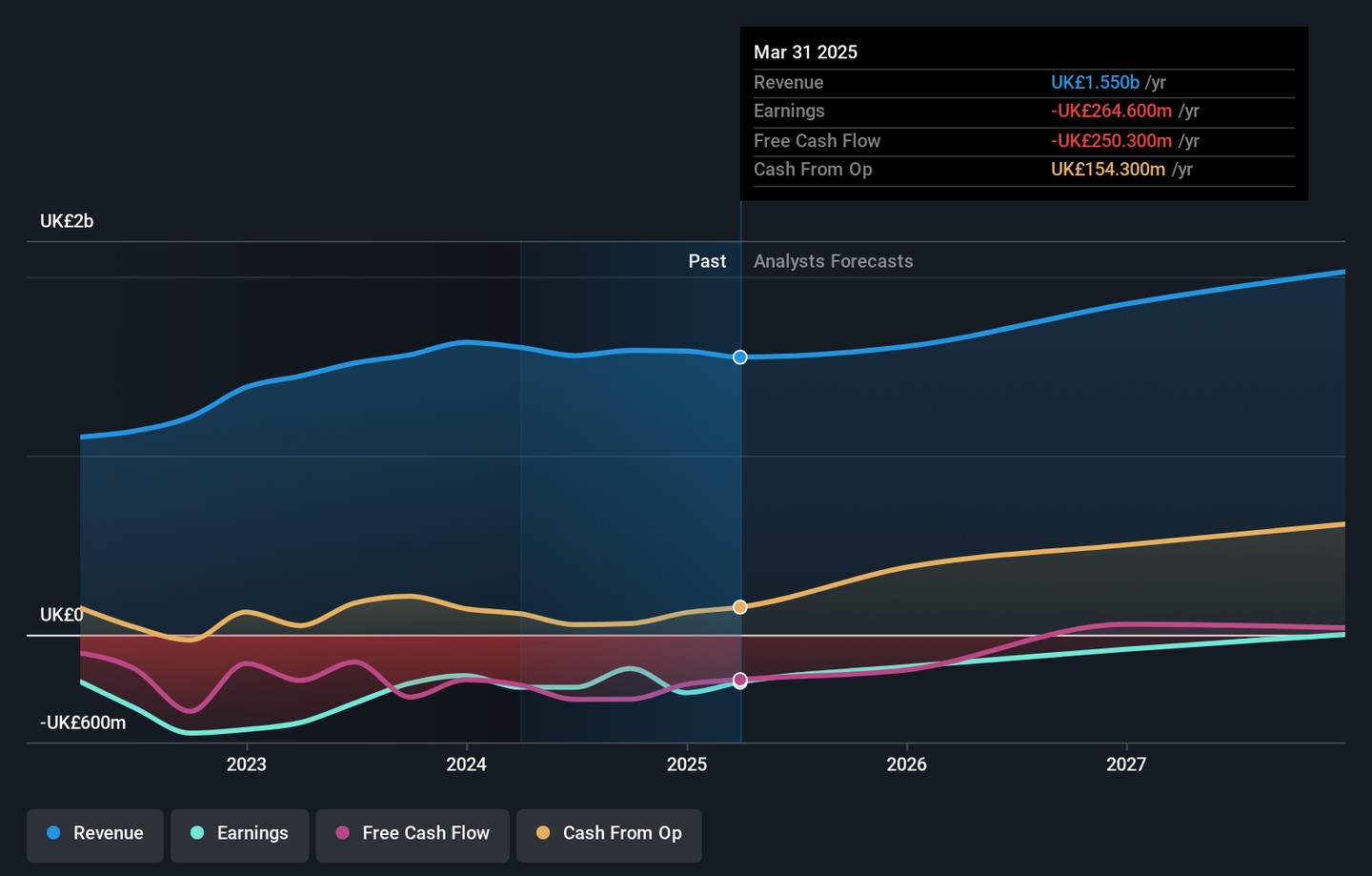Viewport: 1372px width, 876px height.
Task: Click the Analysts Forecasts label
Action: [x=833, y=261]
